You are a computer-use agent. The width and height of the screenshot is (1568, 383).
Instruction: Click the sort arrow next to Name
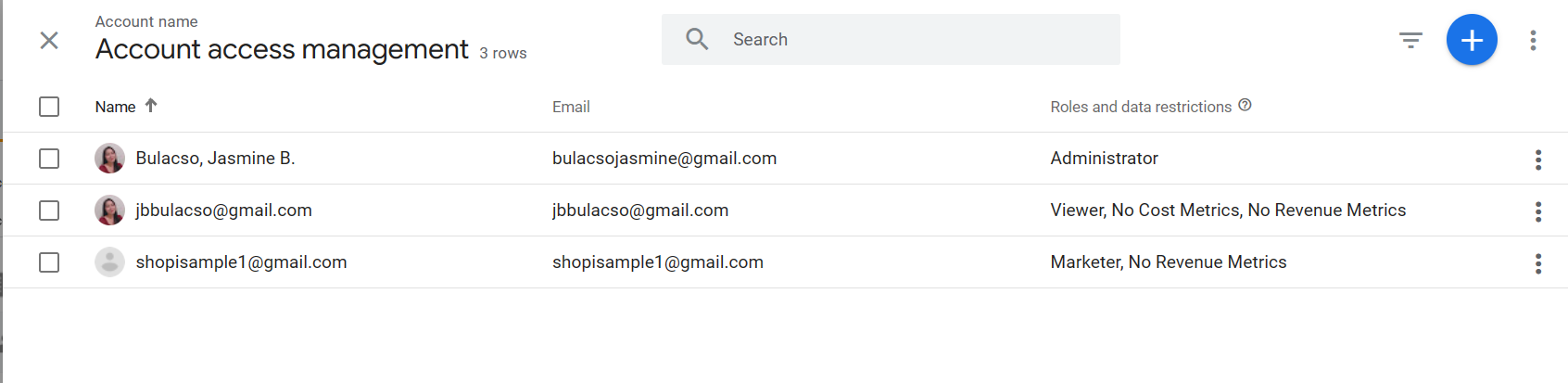point(151,106)
